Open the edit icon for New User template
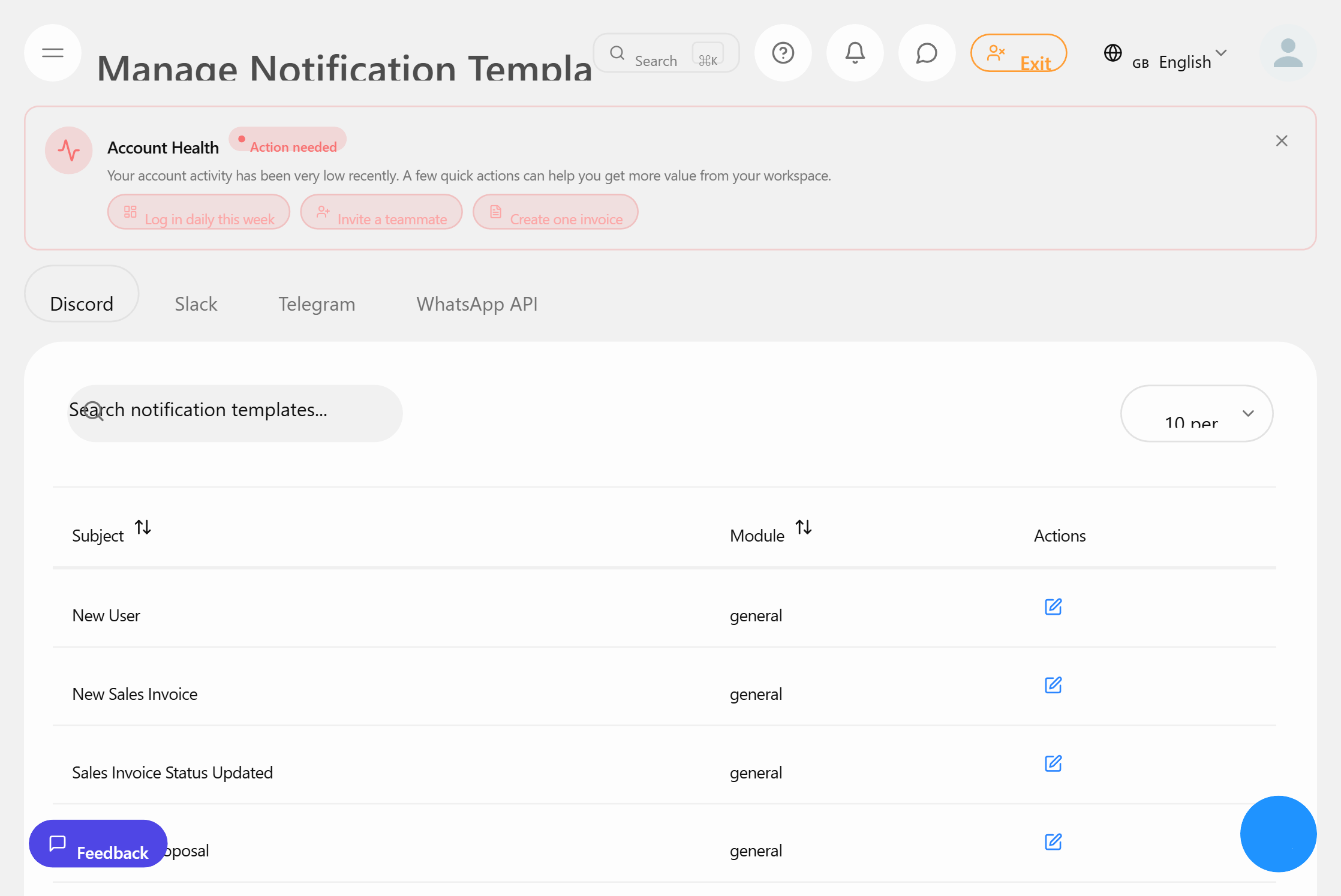This screenshot has height=896, width=1341. (x=1054, y=607)
